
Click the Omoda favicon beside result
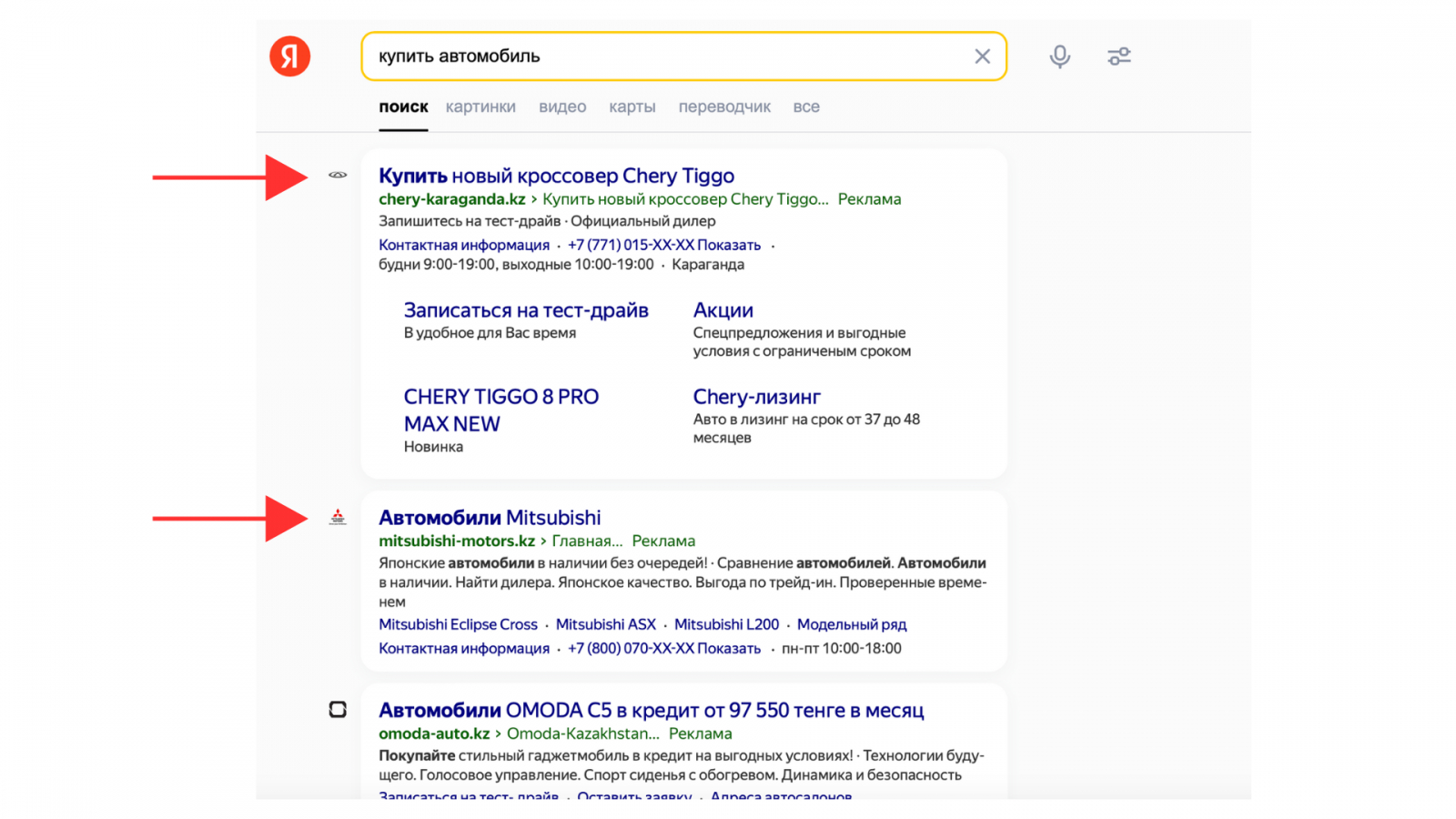(x=338, y=710)
